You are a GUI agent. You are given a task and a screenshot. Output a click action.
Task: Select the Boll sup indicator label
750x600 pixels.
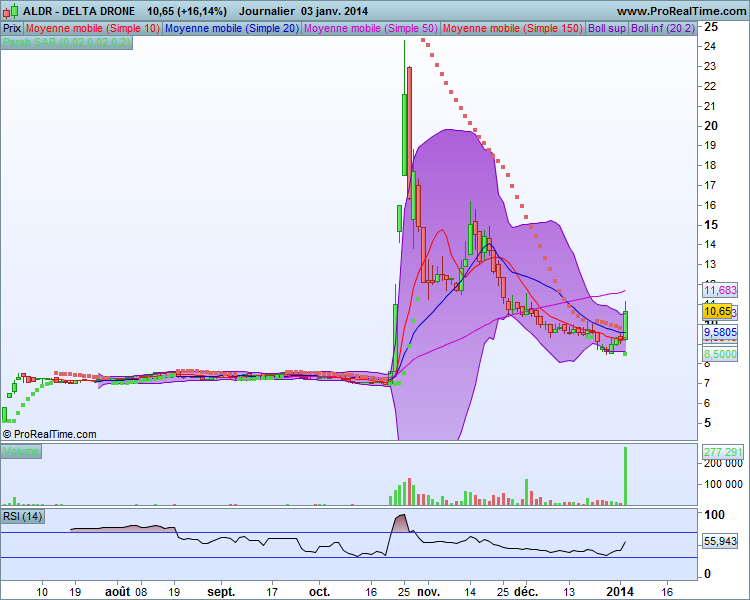point(607,28)
